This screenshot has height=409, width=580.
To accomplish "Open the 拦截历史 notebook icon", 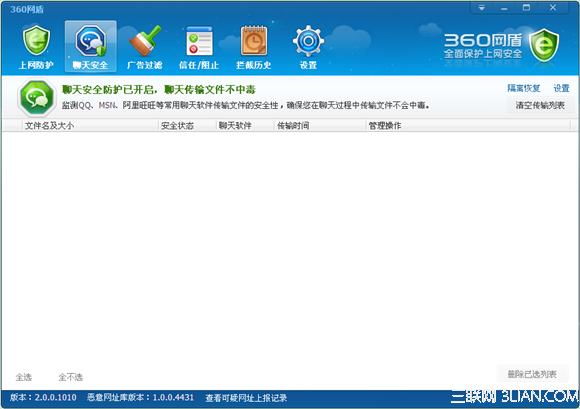I will click(x=254, y=40).
